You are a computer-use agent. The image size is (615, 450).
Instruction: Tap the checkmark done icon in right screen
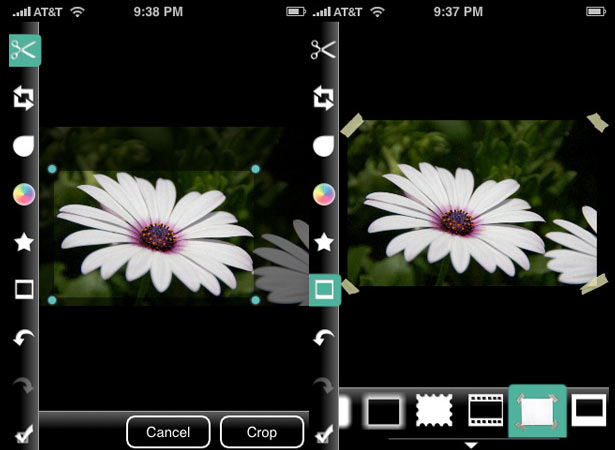pos(324,434)
